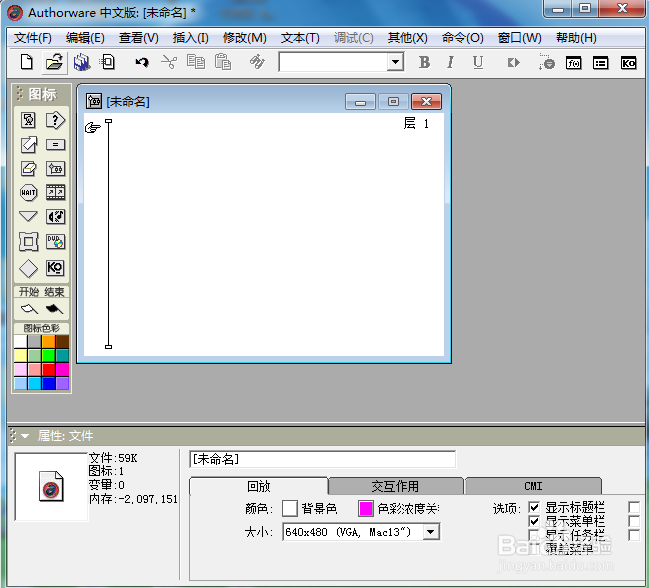Open the 编辑(E) menu
The height and width of the screenshot is (588, 649).
point(85,38)
